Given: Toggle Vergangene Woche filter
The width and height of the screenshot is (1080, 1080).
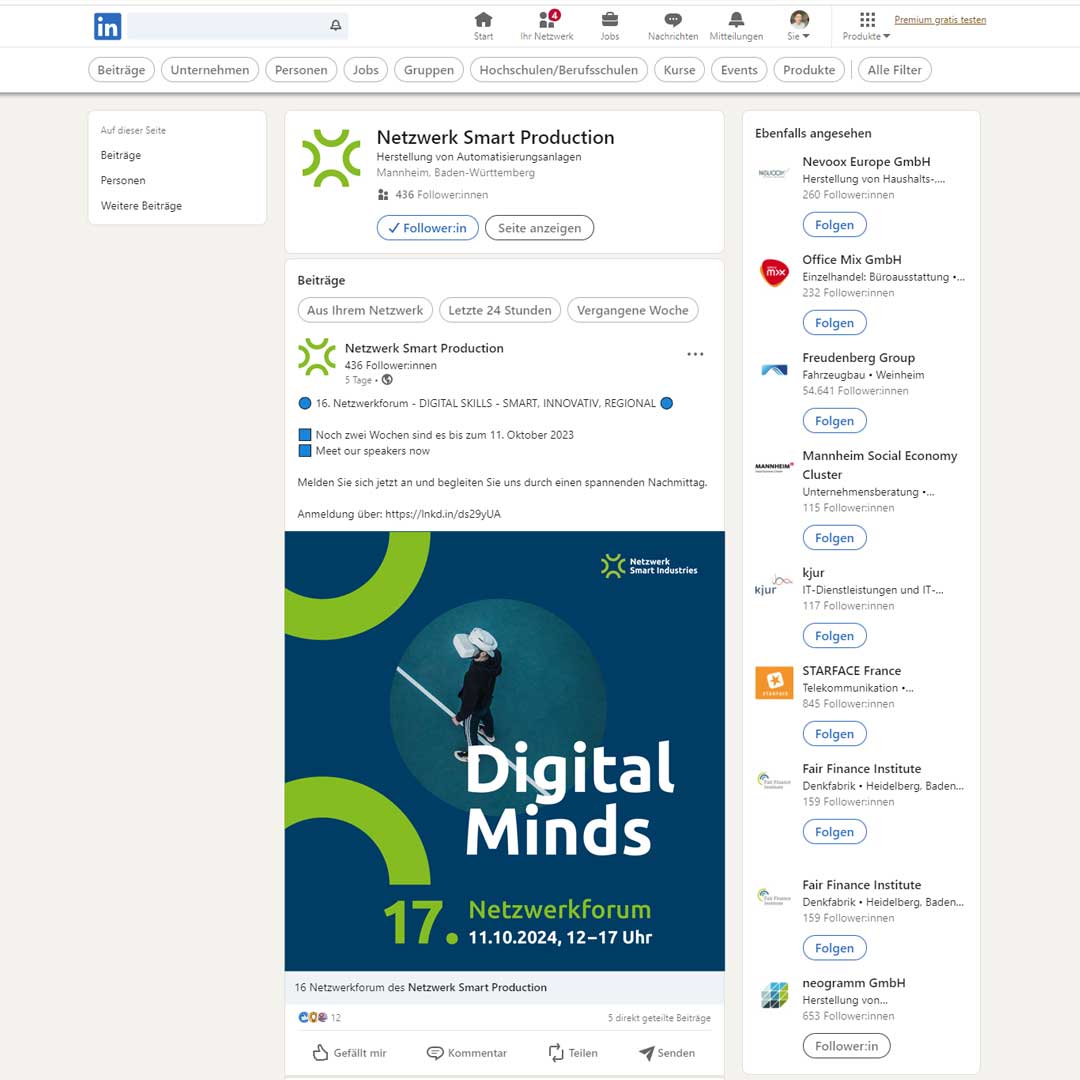Looking at the screenshot, I should click(x=632, y=310).
